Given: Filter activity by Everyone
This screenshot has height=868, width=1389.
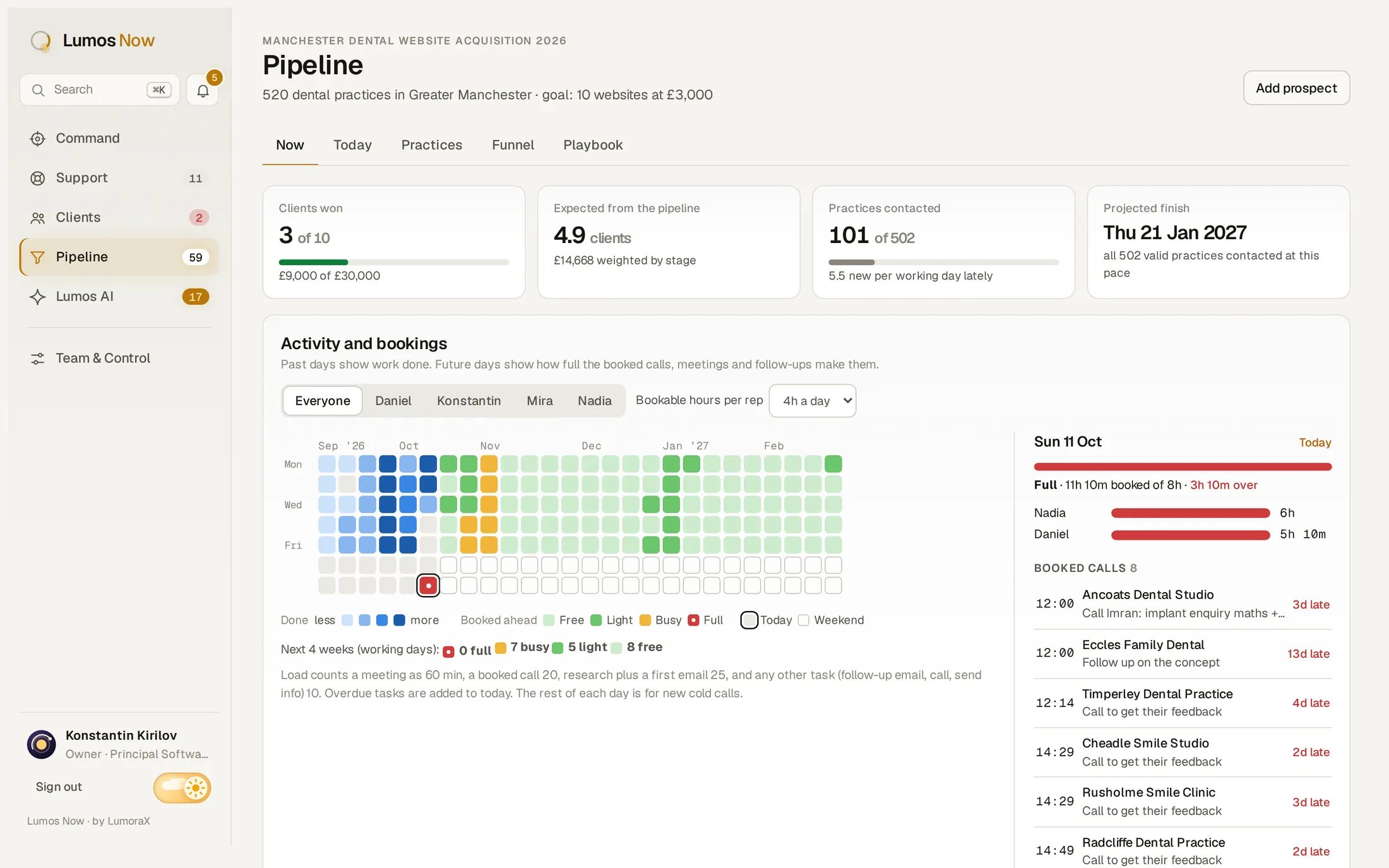Looking at the screenshot, I should 323,401.
